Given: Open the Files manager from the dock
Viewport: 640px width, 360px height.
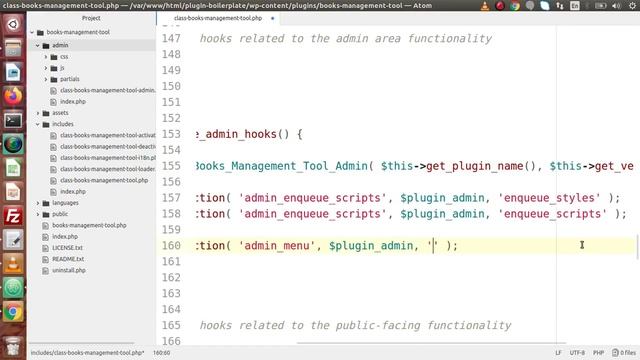Looking at the screenshot, I should pos(13,49).
